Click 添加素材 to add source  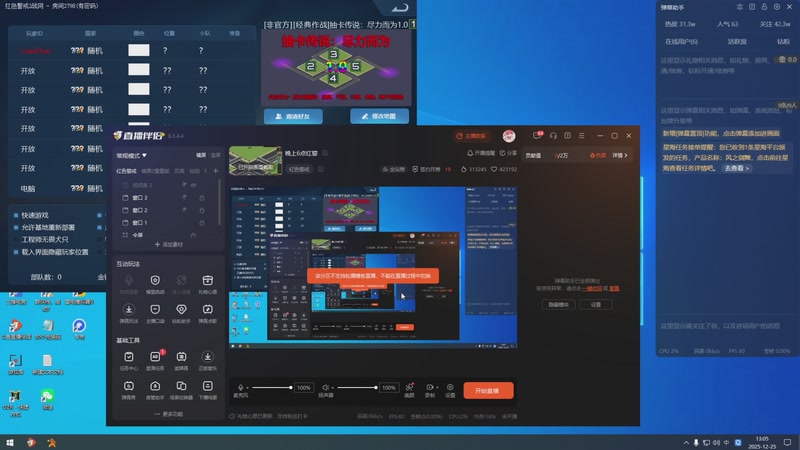[169, 244]
